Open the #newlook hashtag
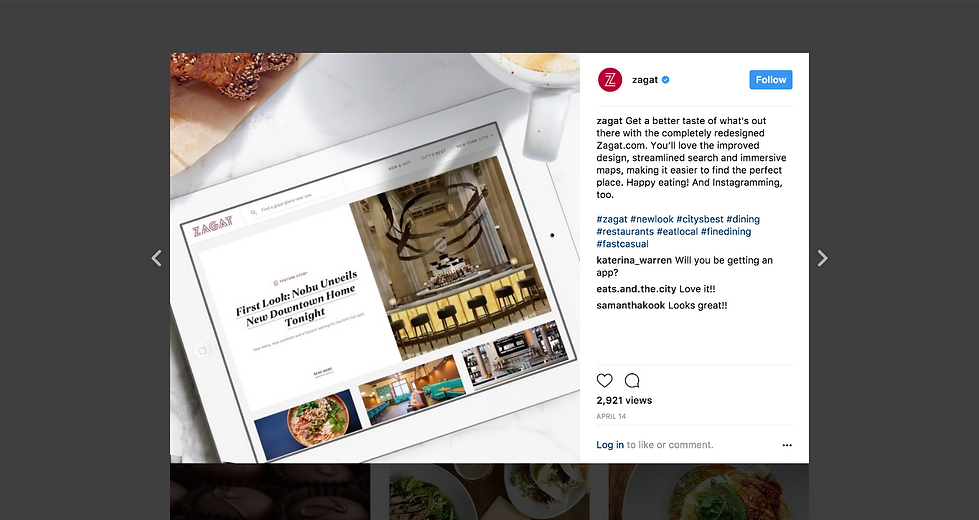 pos(651,219)
